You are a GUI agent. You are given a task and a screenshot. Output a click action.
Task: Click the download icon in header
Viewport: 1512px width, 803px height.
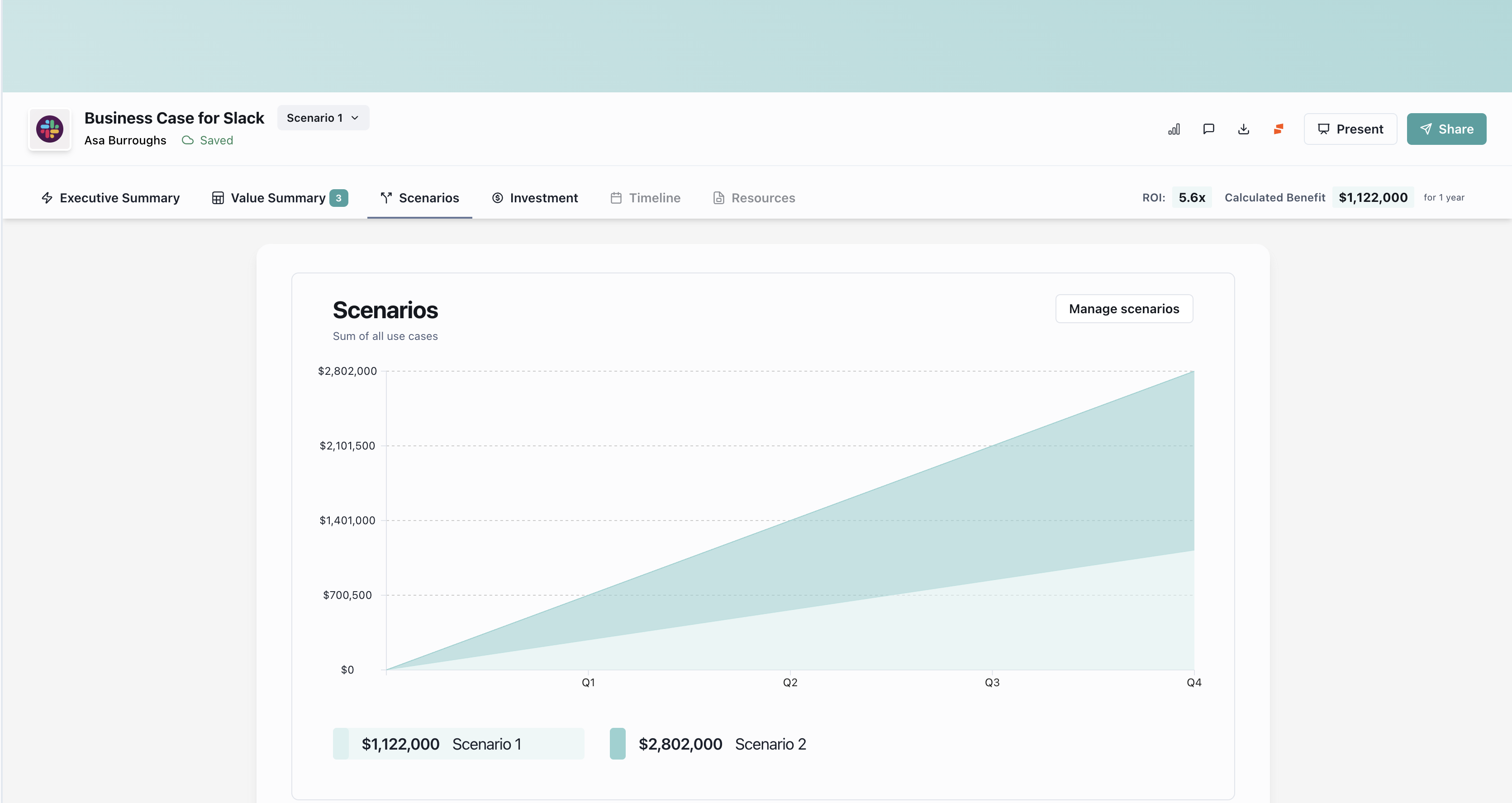point(1244,129)
